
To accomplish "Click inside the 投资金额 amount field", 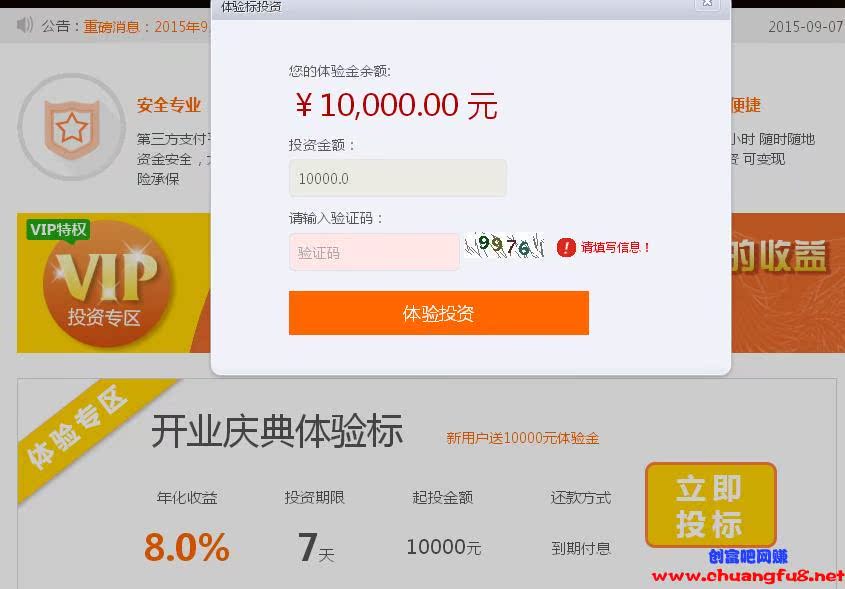I will click(398, 178).
